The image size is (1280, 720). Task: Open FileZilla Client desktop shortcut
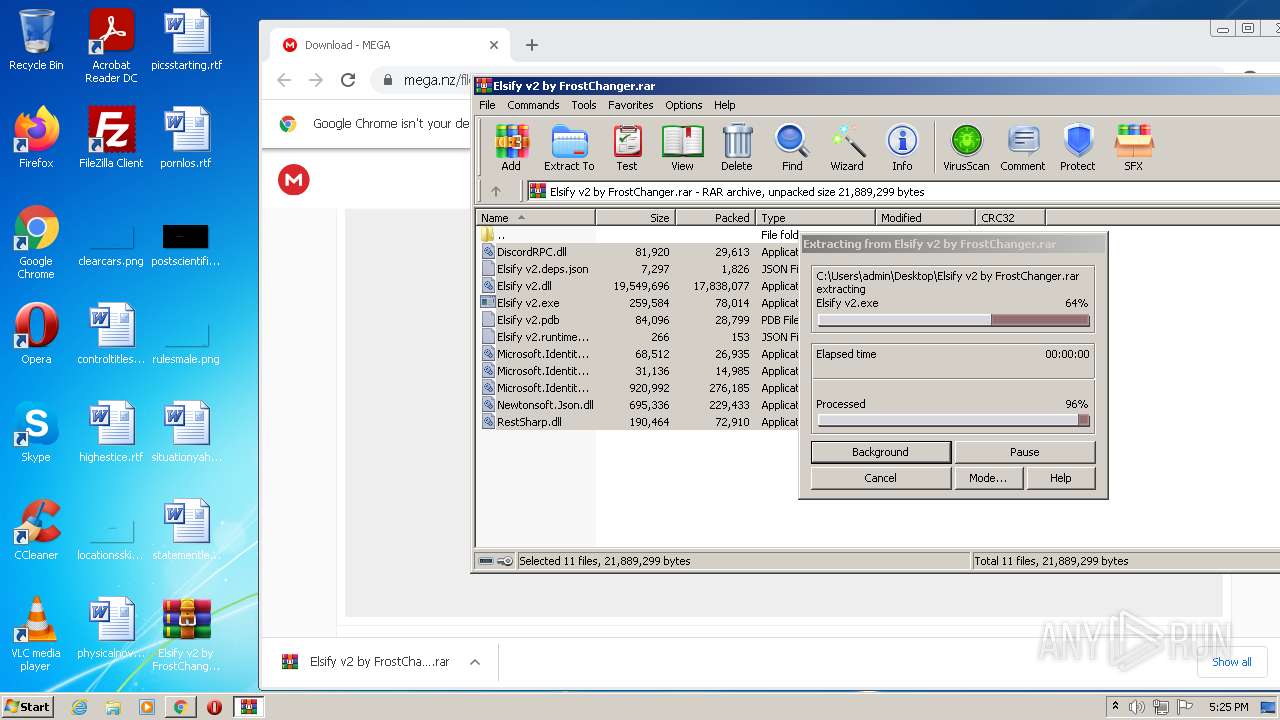111,138
